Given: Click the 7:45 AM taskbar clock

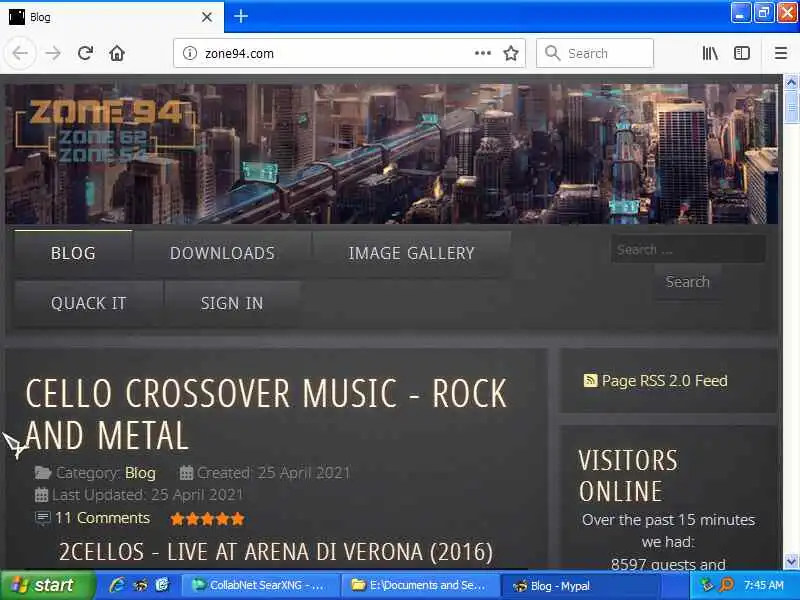Looking at the screenshot, I should pos(764,585).
